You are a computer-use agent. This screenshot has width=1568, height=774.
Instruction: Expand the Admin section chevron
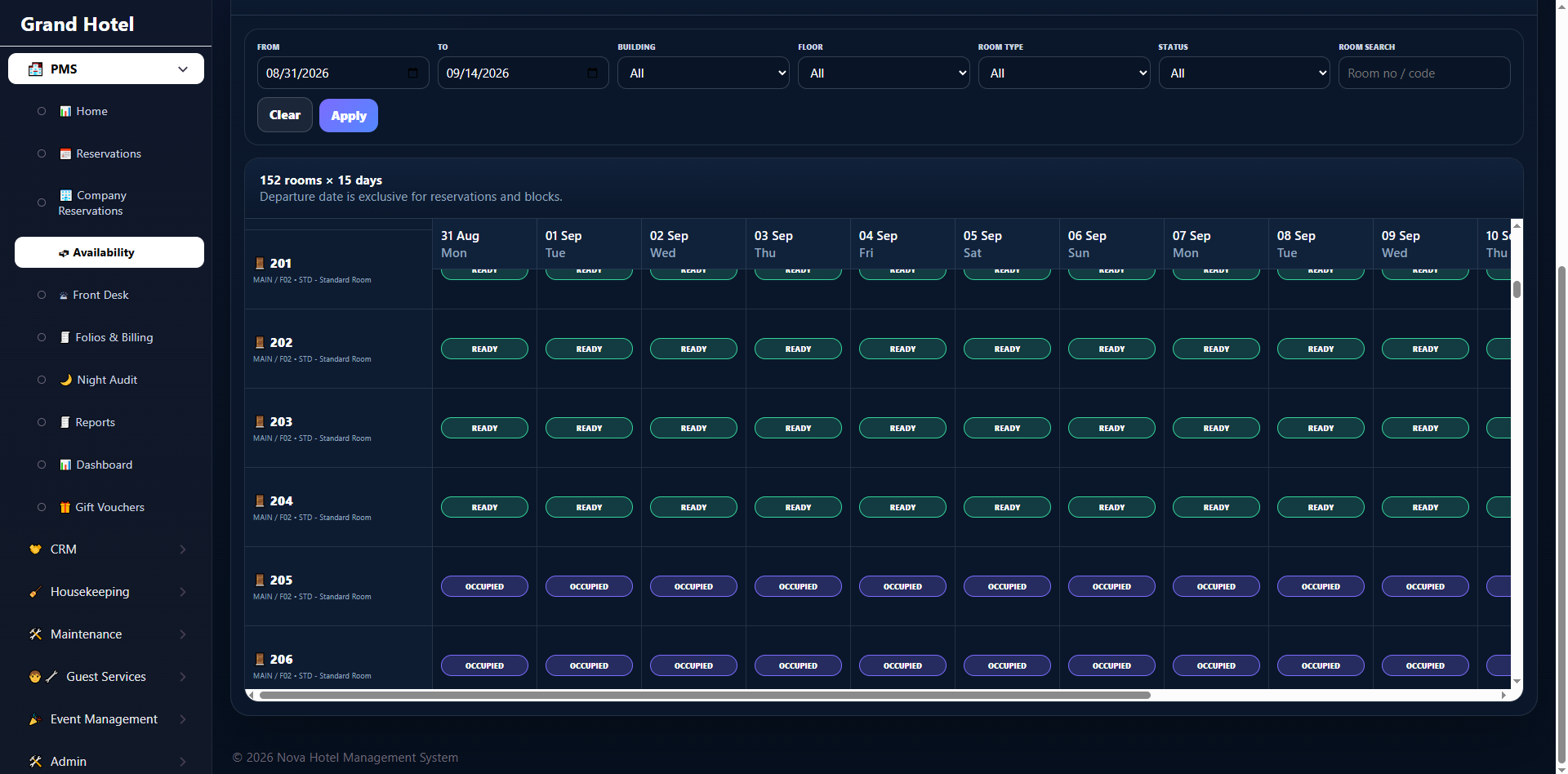[183, 762]
